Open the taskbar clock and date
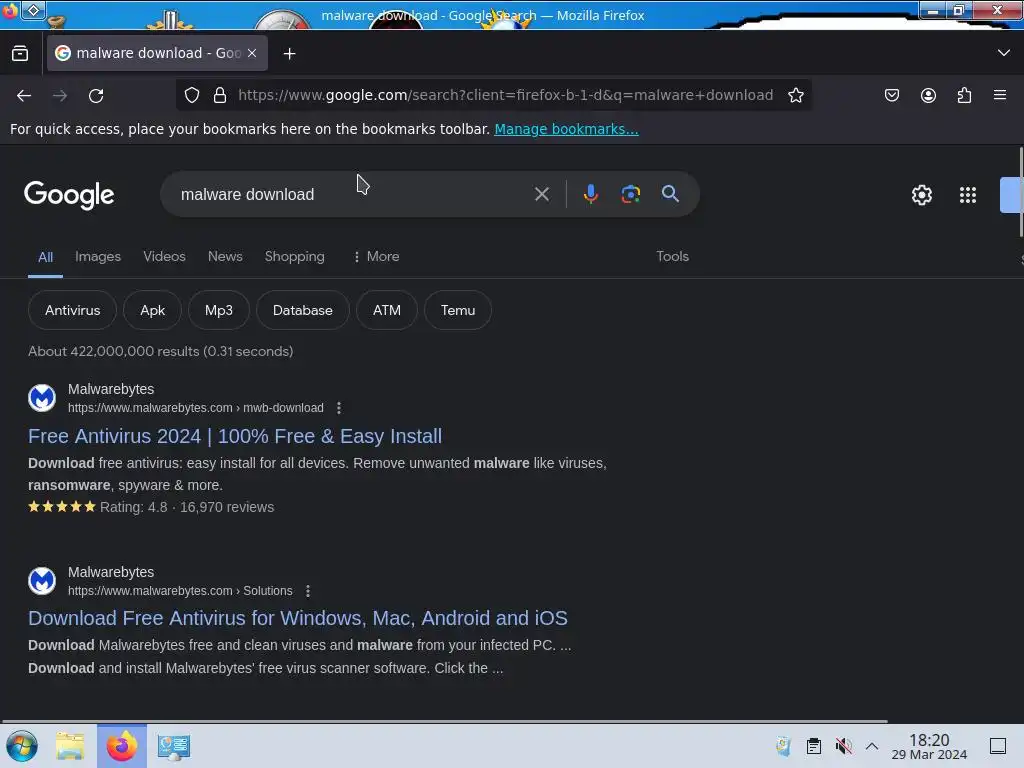The image size is (1024, 768). [929, 746]
